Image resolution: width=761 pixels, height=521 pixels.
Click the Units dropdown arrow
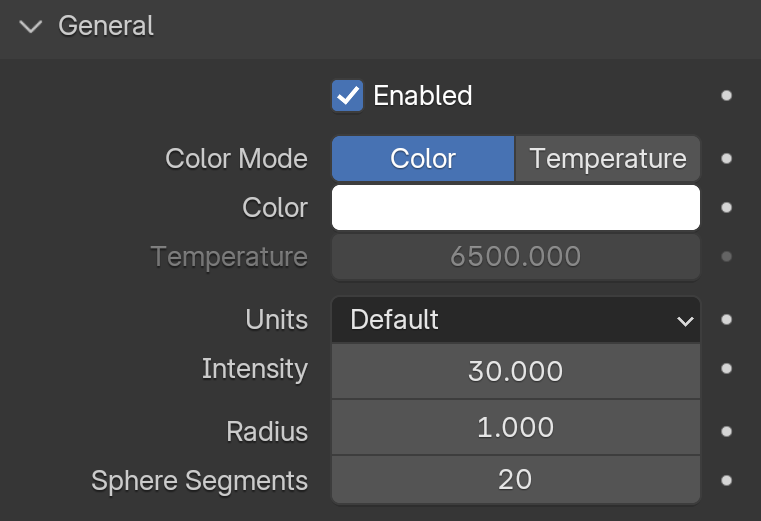[x=685, y=321]
